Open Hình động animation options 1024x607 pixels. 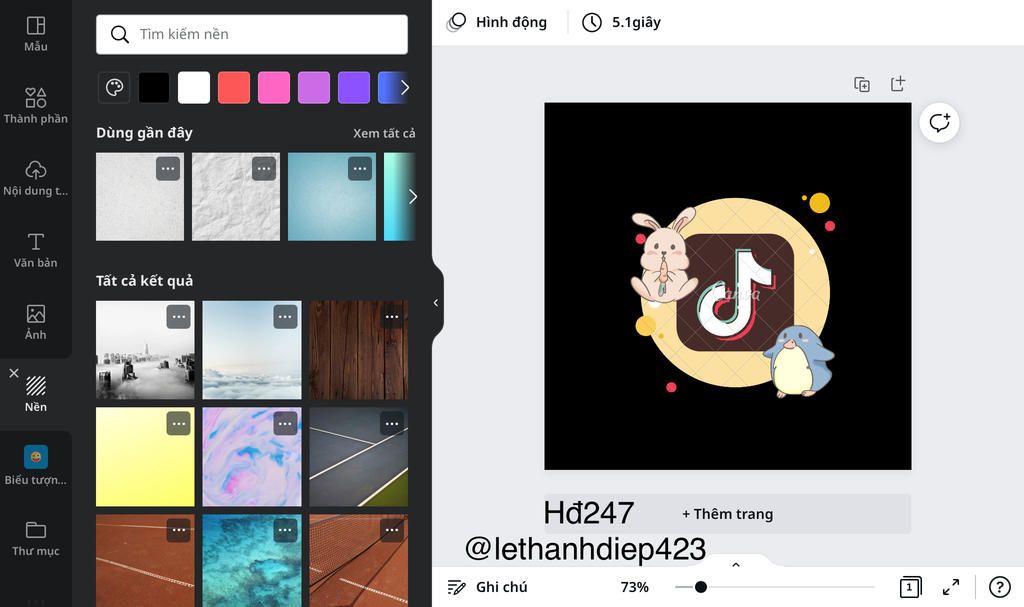[x=496, y=22]
